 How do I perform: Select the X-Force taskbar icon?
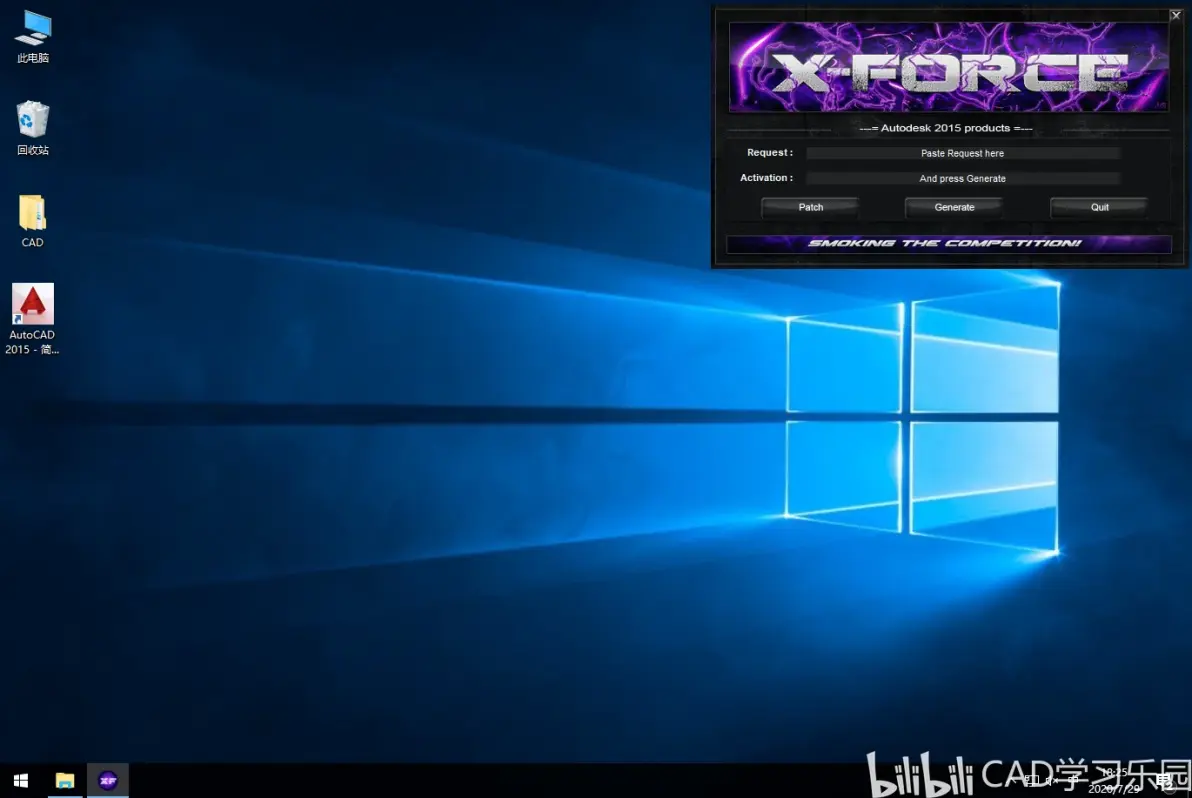pyautogui.click(x=108, y=781)
